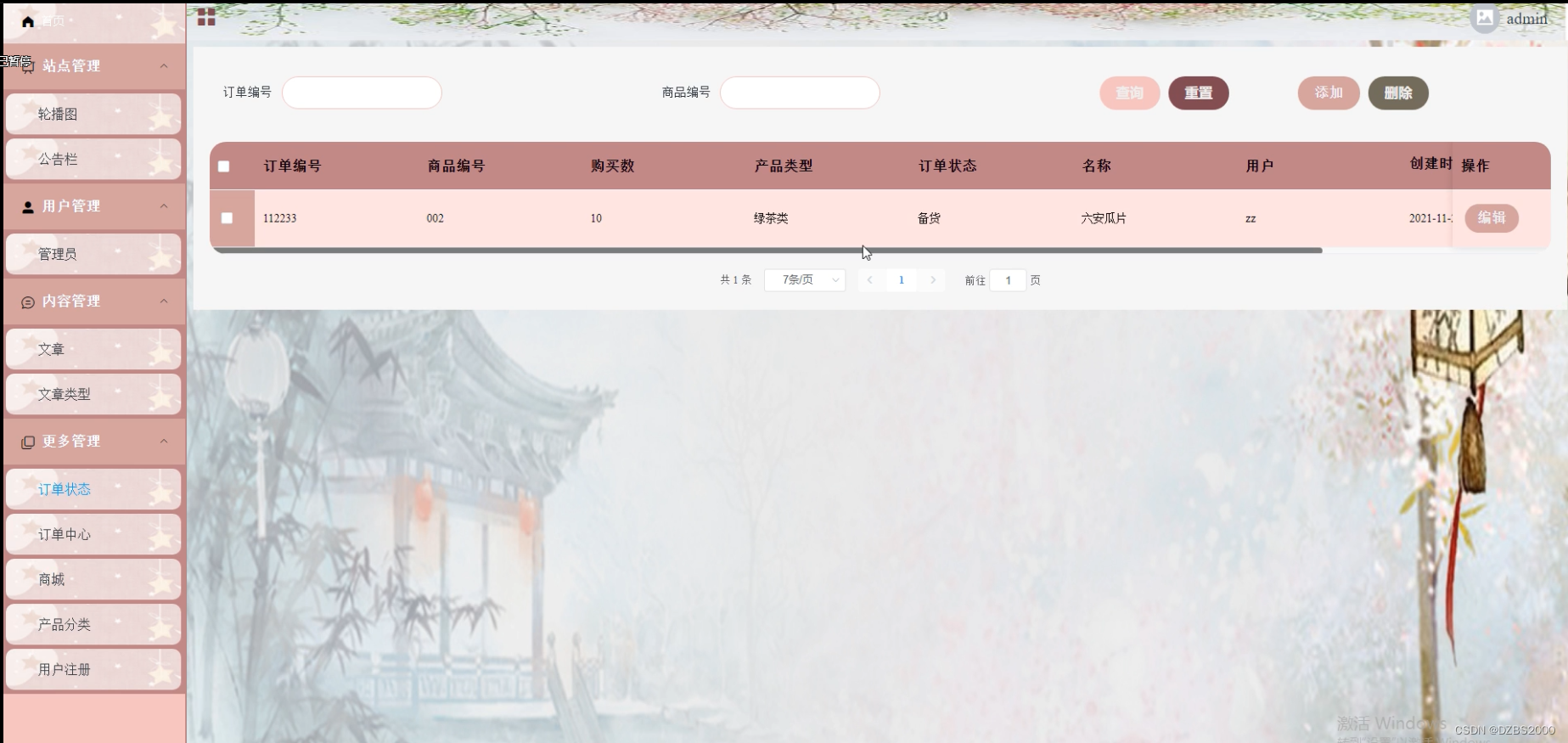Click product number cell 002
This screenshot has height=743, width=1568.
click(436, 218)
